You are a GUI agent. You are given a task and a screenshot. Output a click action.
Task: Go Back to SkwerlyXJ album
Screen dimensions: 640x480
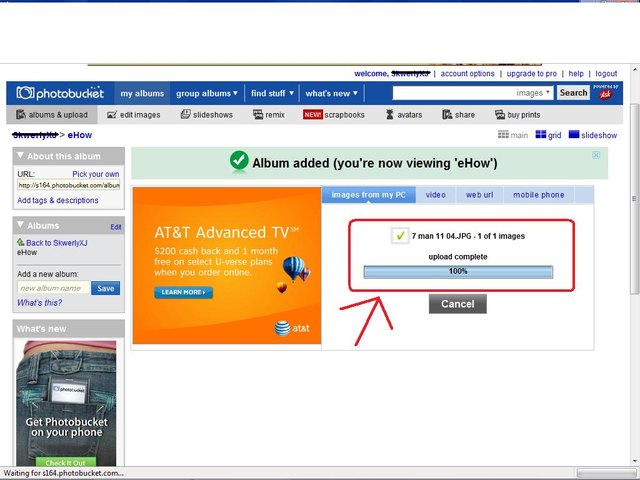57,243
